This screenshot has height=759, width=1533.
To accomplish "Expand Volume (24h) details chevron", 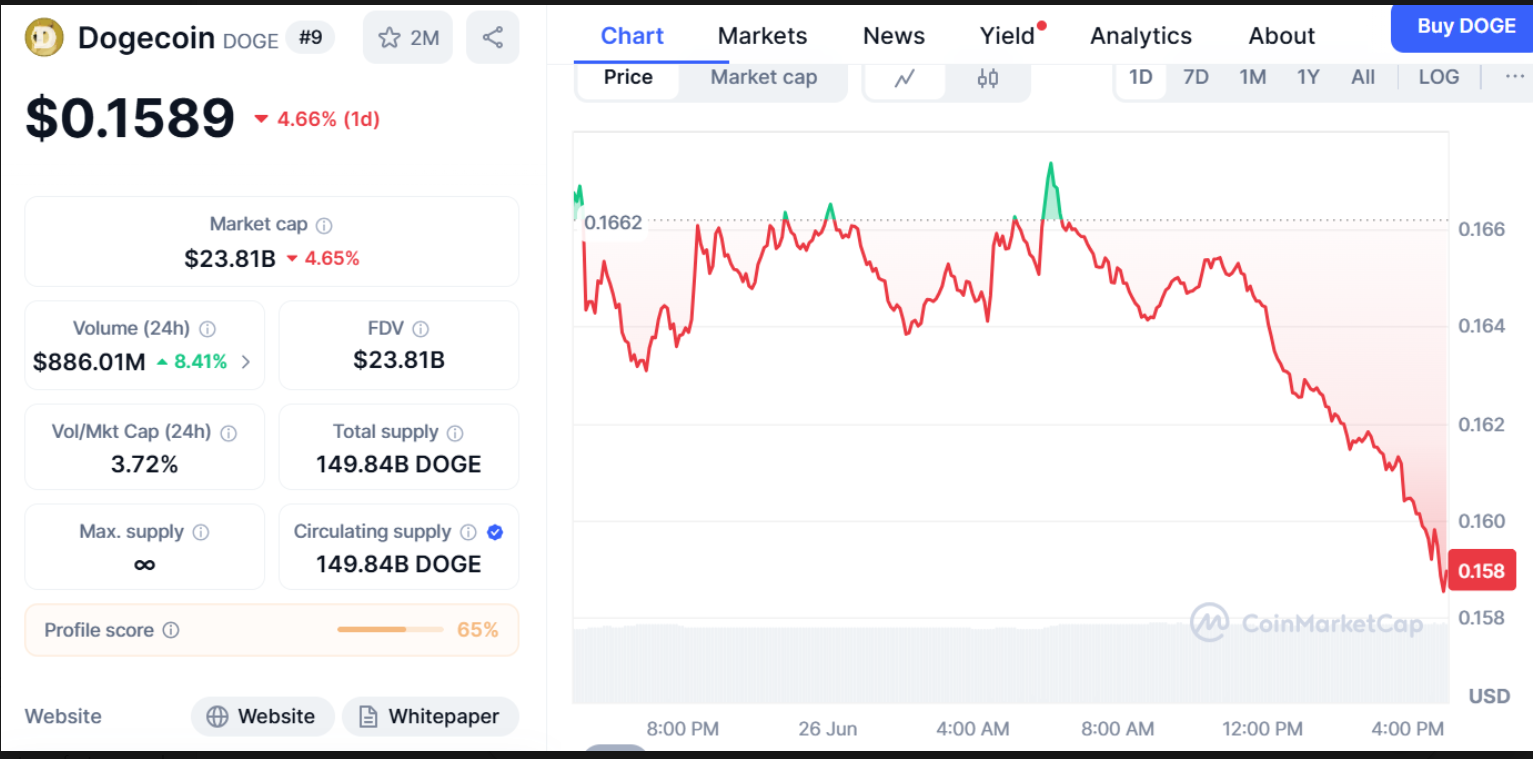I will [x=246, y=362].
